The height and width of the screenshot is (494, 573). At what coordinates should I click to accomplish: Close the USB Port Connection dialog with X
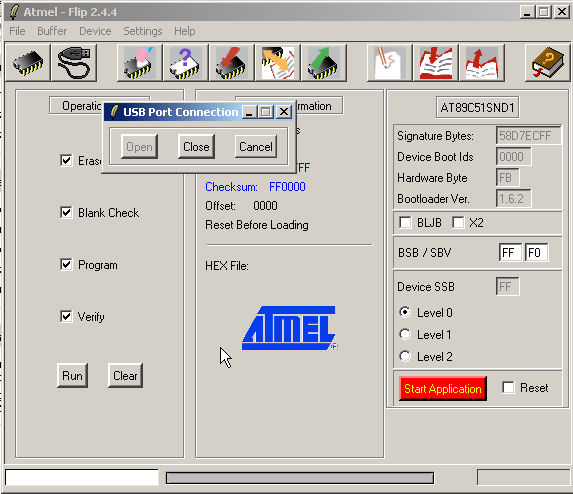coord(284,111)
